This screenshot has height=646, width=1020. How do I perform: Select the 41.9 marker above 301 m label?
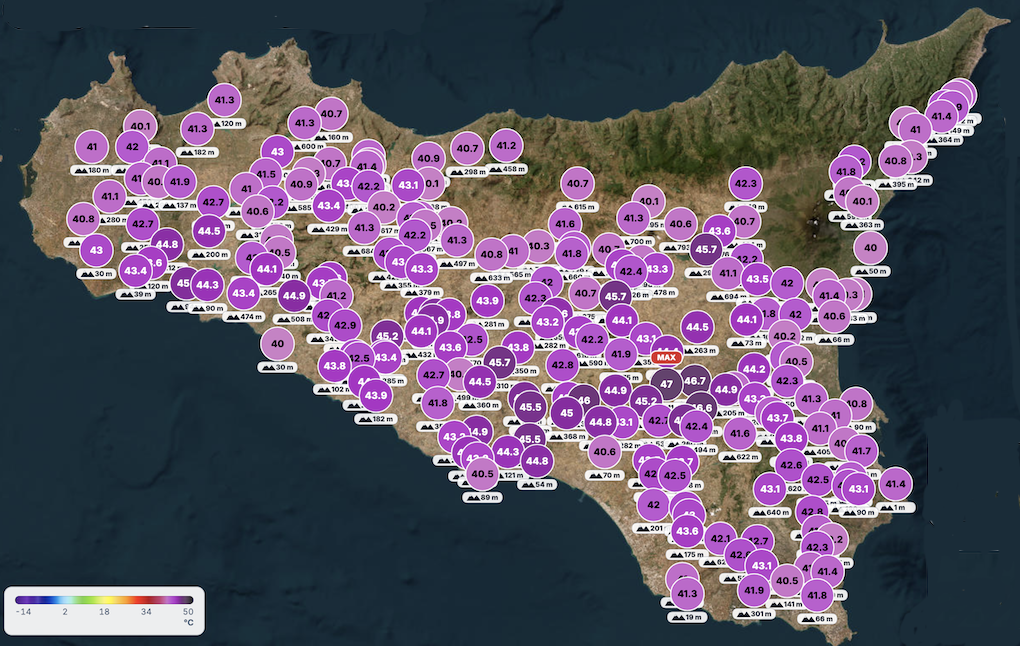[754, 590]
